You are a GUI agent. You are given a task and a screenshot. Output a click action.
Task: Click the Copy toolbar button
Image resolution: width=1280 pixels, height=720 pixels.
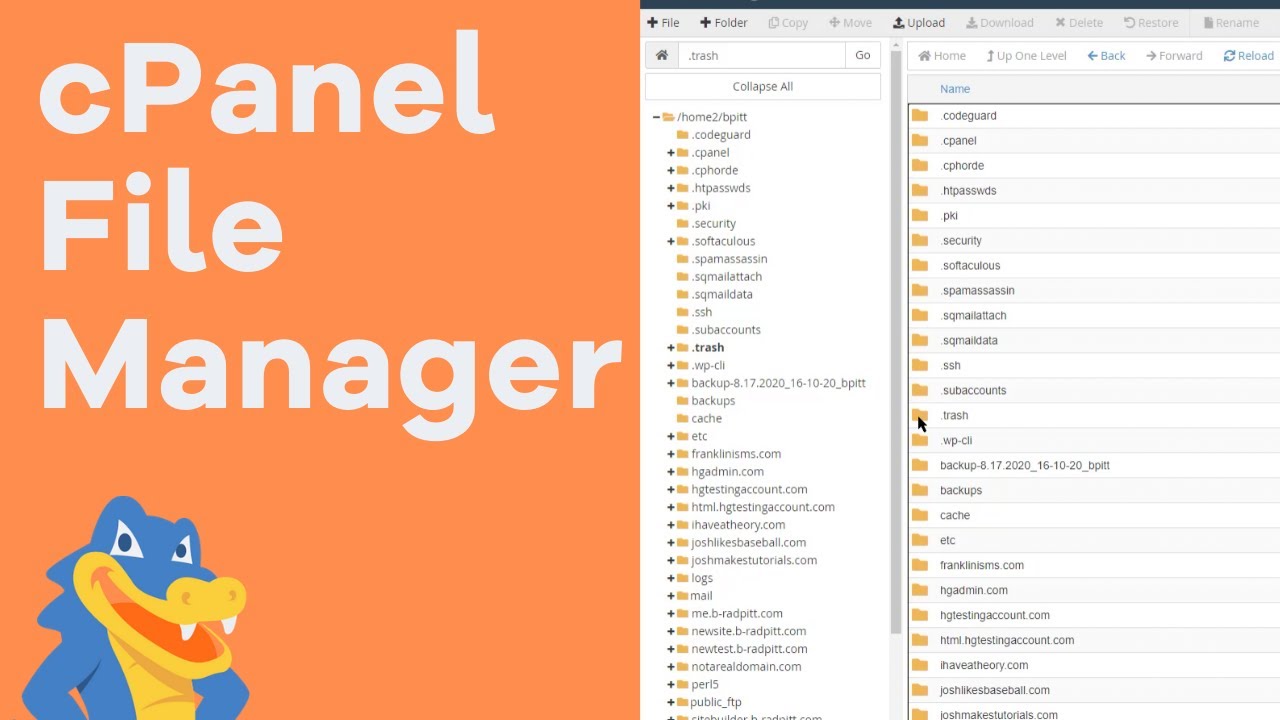tap(788, 23)
